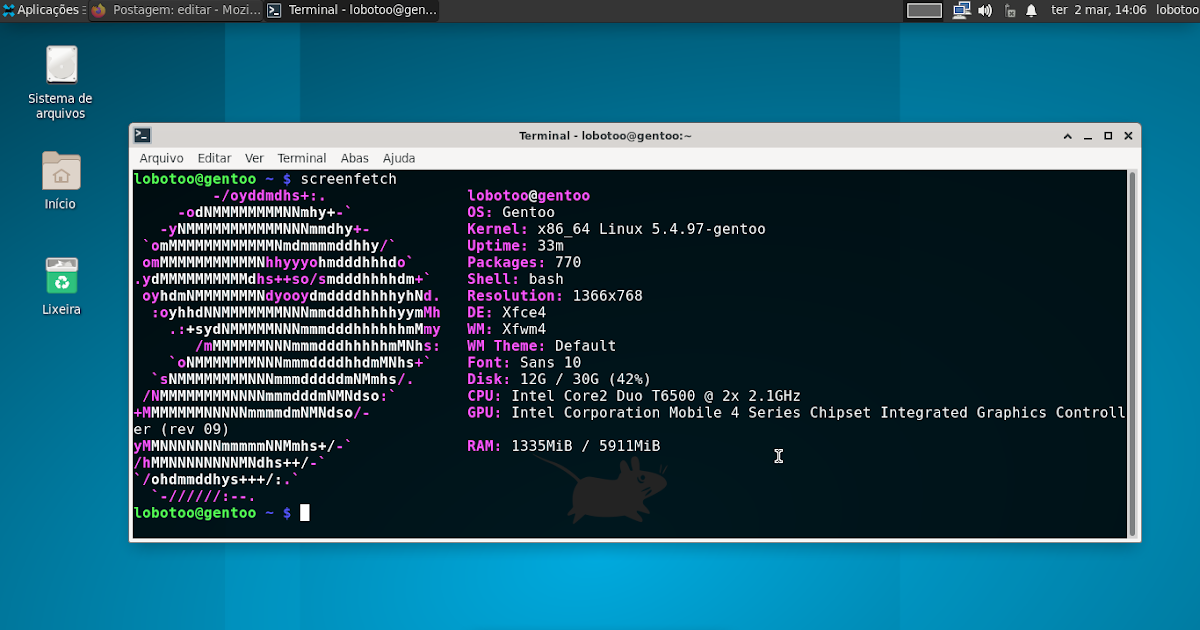
Task: Open the Abas menu in Terminal
Action: click(x=354, y=158)
